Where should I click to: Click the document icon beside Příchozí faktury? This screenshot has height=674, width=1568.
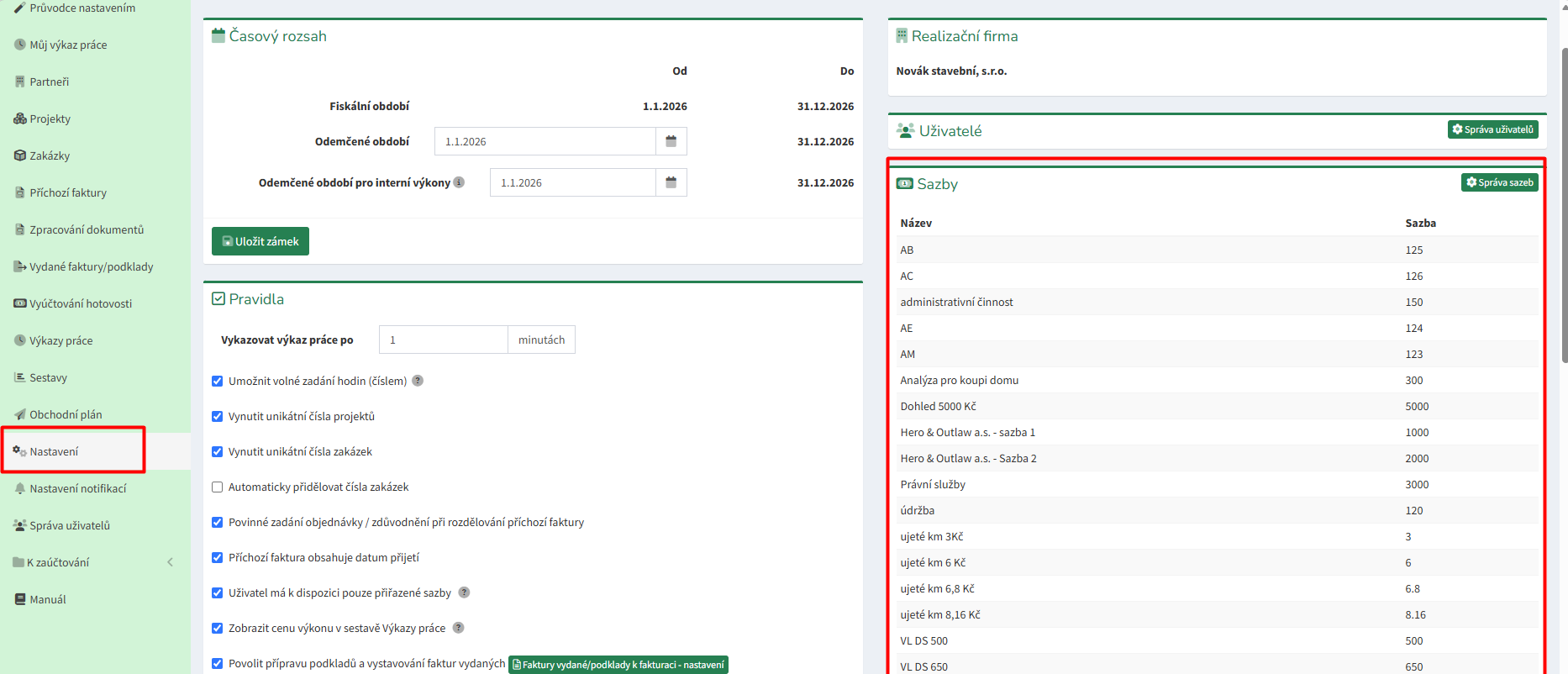tap(20, 192)
